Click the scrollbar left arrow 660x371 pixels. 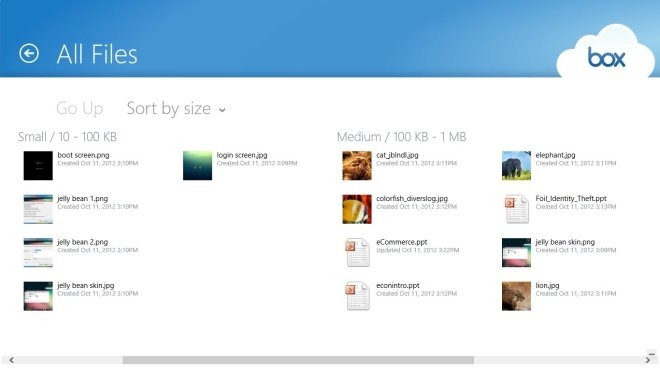[x=11, y=360]
